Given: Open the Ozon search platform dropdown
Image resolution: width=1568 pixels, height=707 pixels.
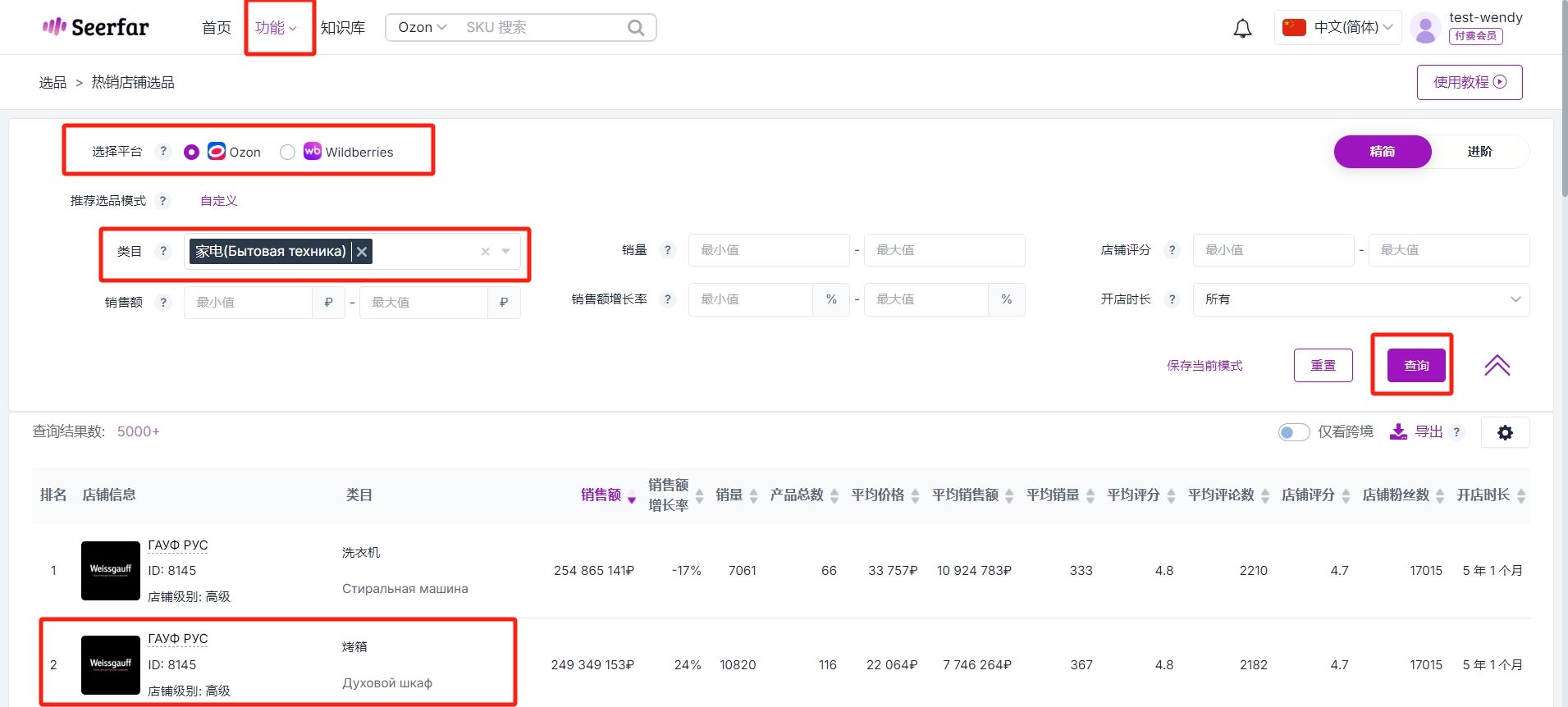Looking at the screenshot, I should [423, 27].
